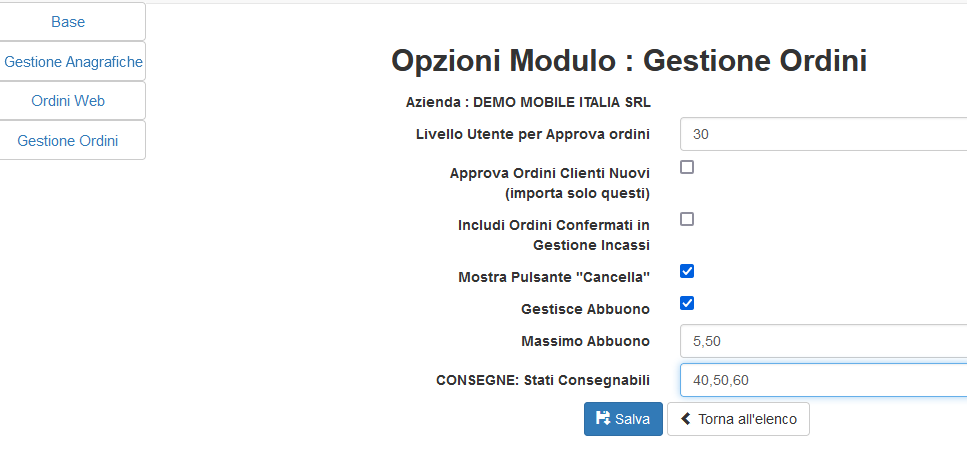The width and height of the screenshot is (967, 474).
Task: Uncheck Mostra Pulsante "Cancella" checkbox
Action: [687, 271]
